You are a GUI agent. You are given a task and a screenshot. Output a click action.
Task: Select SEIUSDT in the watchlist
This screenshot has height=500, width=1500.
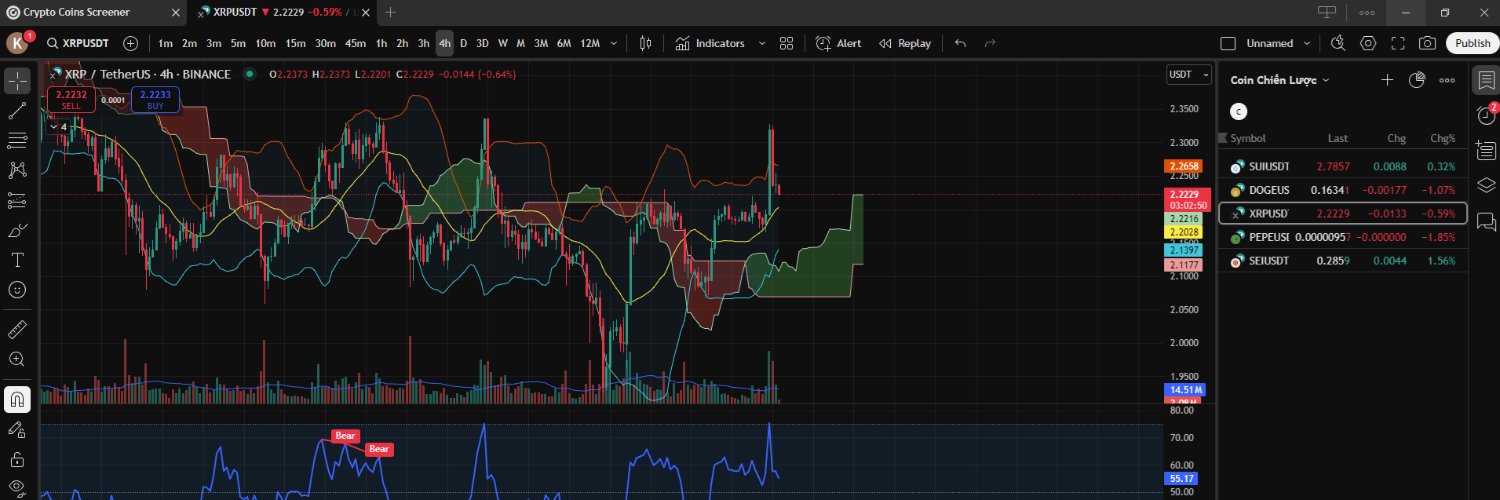[1342, 261]
